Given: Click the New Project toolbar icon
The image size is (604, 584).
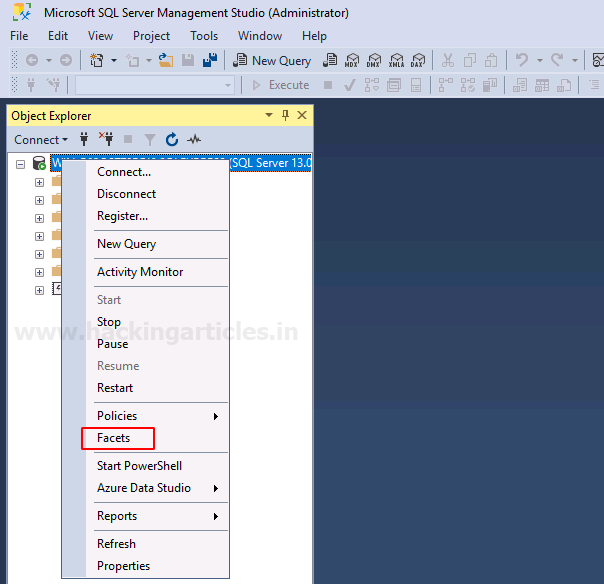Looking at the screenshot, I should [x=96, y=60].
